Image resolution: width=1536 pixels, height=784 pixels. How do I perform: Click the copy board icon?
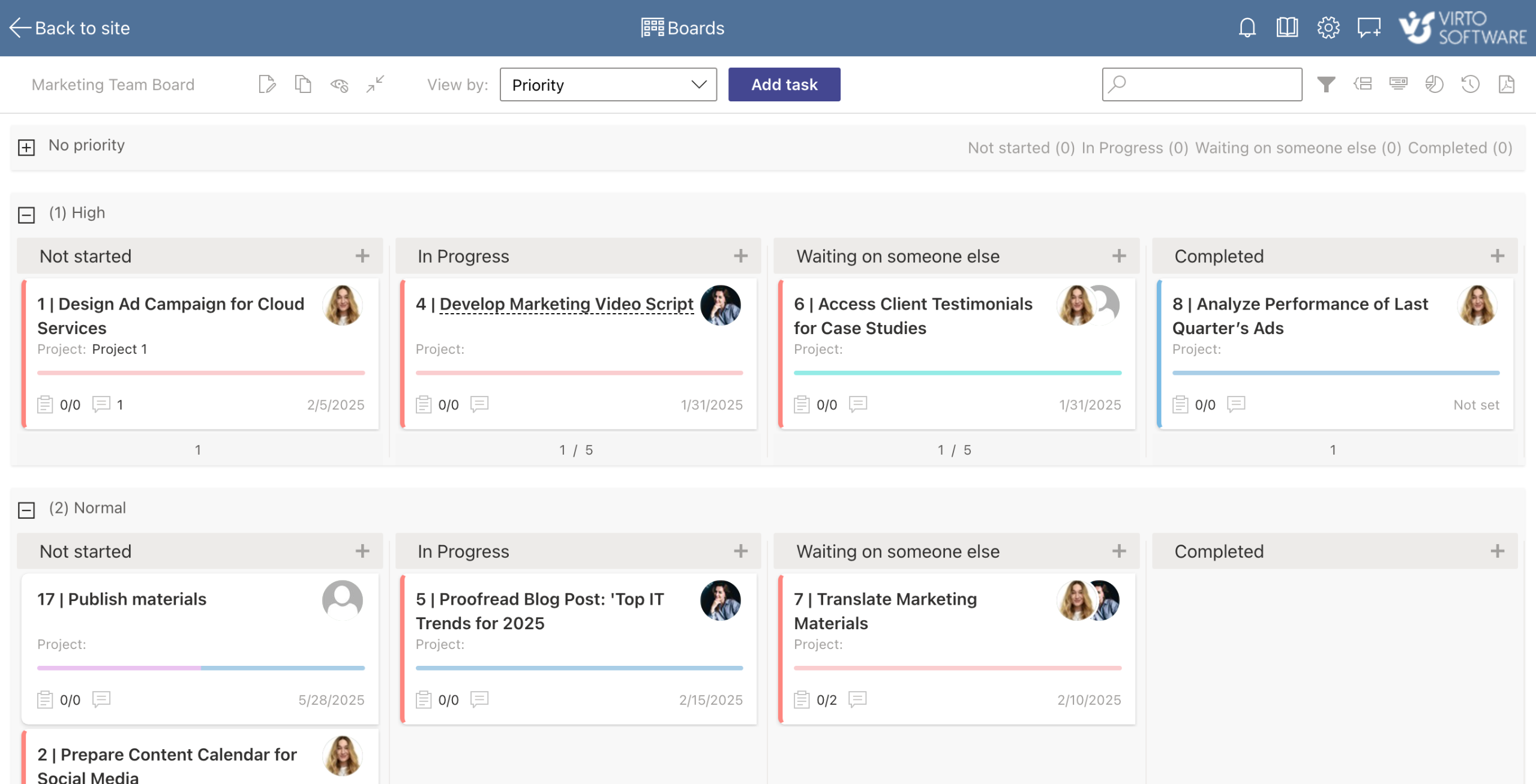(303, 85)
